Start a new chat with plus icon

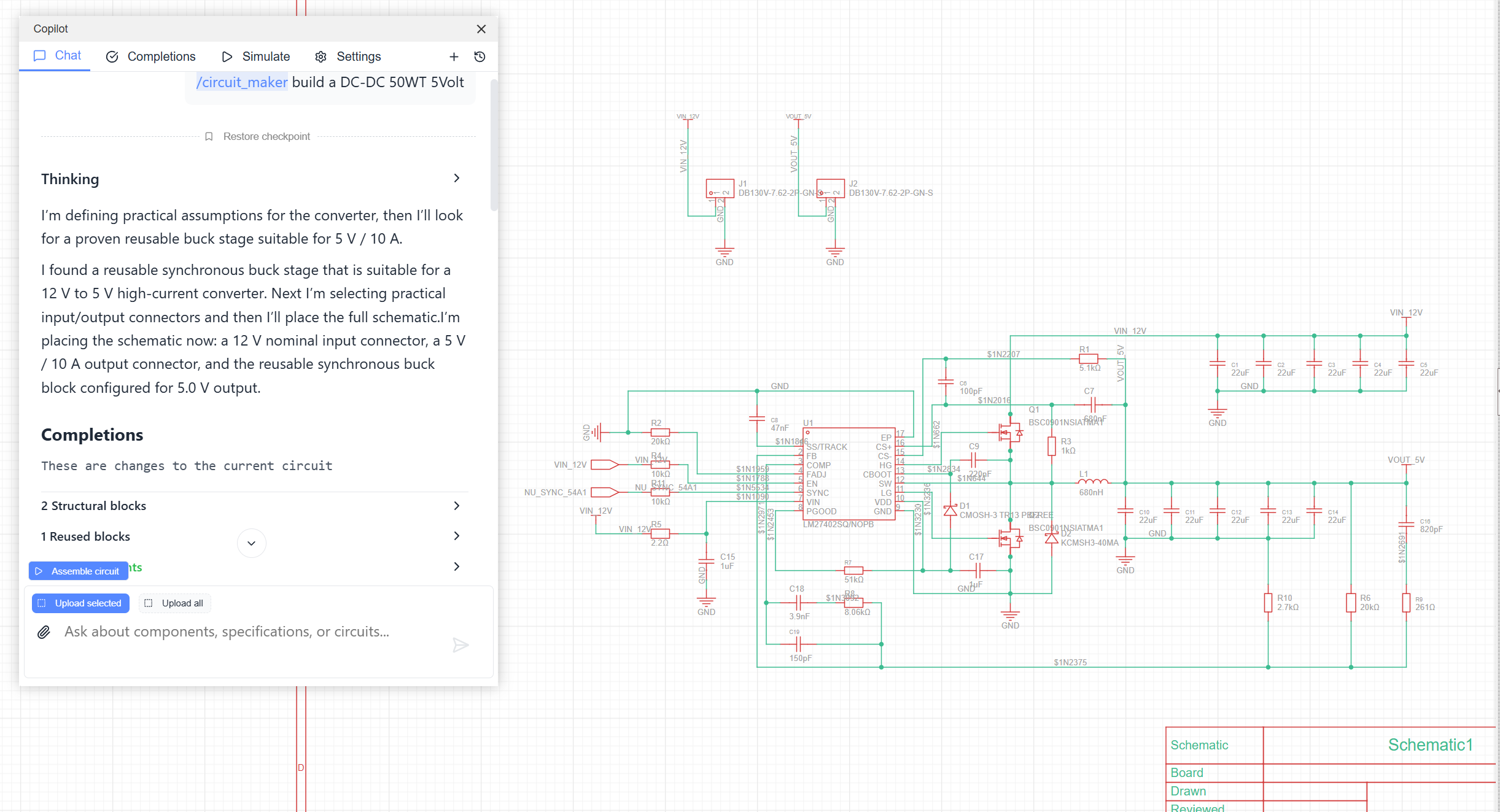click(x=454, y=56)
